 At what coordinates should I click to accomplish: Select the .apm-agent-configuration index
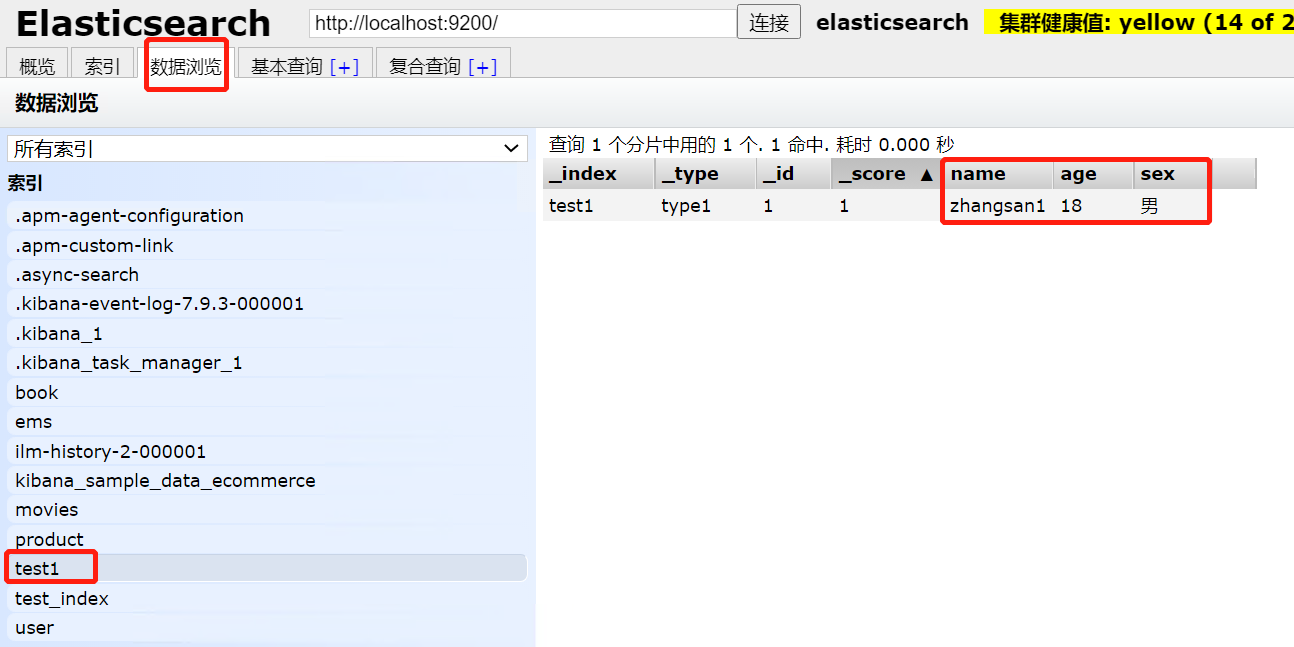[267, 216]
